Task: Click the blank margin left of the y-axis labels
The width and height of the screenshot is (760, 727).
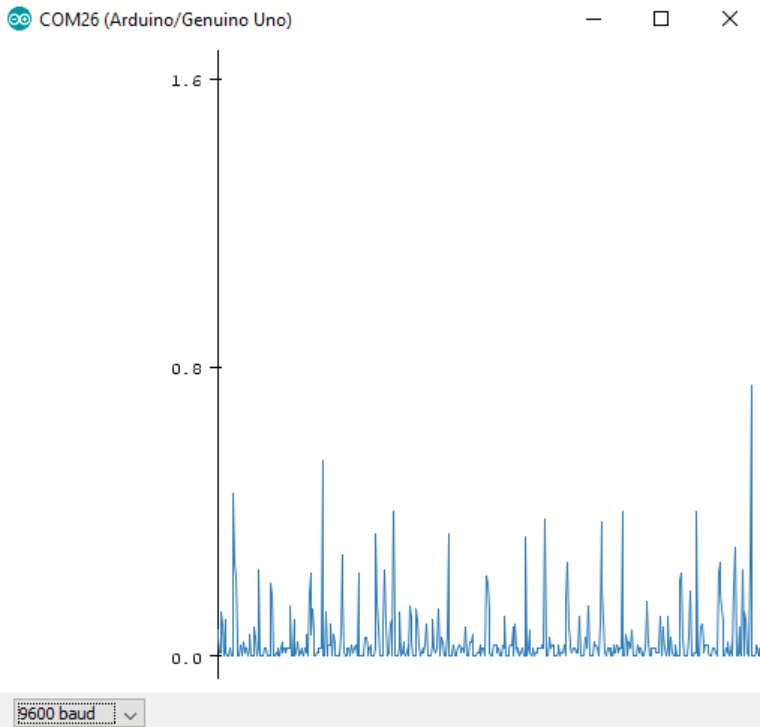Action: pos(80,300)
